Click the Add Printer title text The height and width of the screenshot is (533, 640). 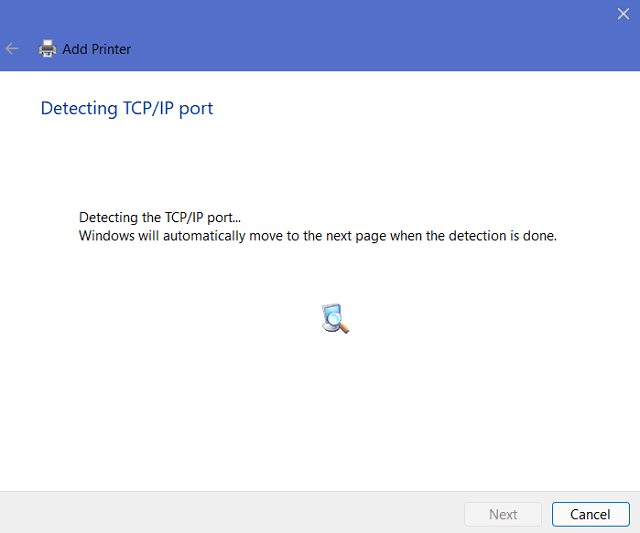(x=96, y=48)
